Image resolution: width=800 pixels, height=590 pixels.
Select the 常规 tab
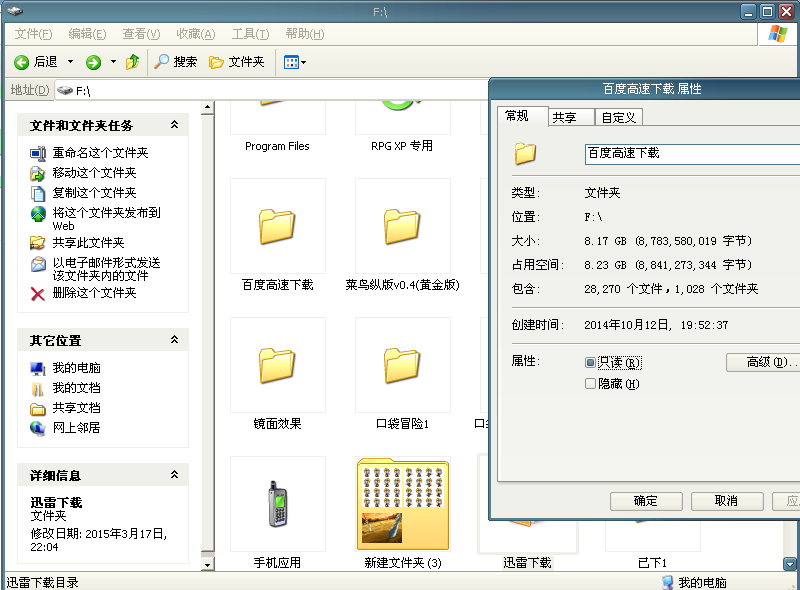click(x=522, y=116)
